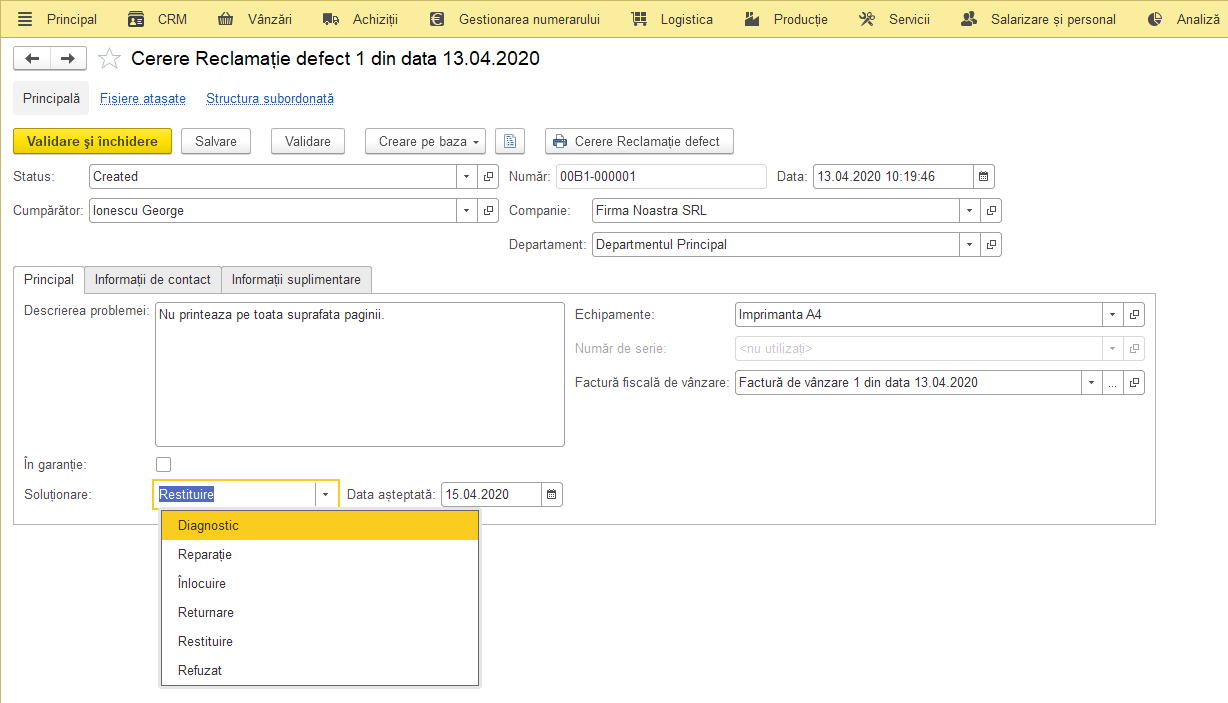1228x703 pixels.
Task: Go forward with the right arrow button
Action: pos(68,59)
